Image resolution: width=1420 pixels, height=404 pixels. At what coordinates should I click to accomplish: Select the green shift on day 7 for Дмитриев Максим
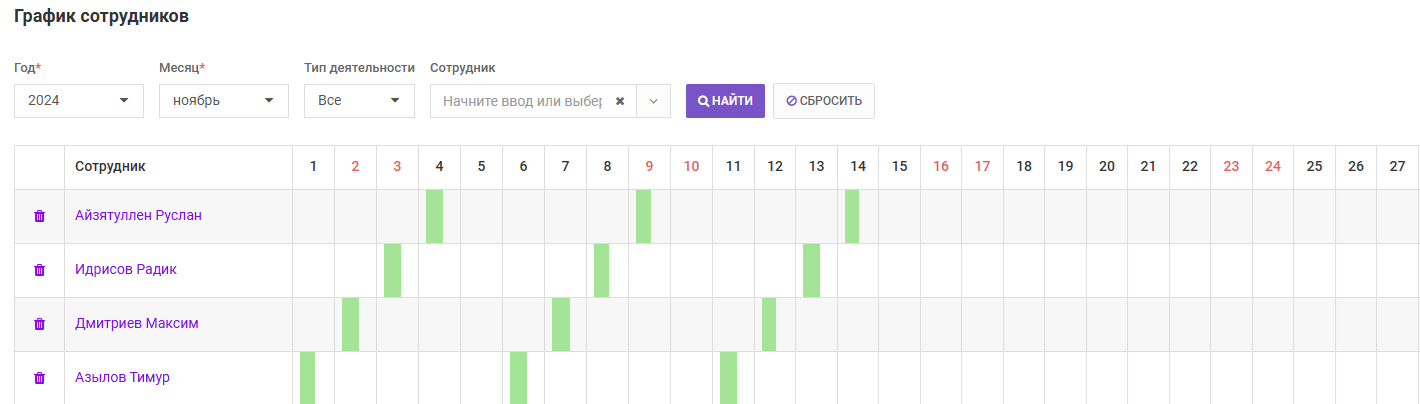click(x=561, y=324)
